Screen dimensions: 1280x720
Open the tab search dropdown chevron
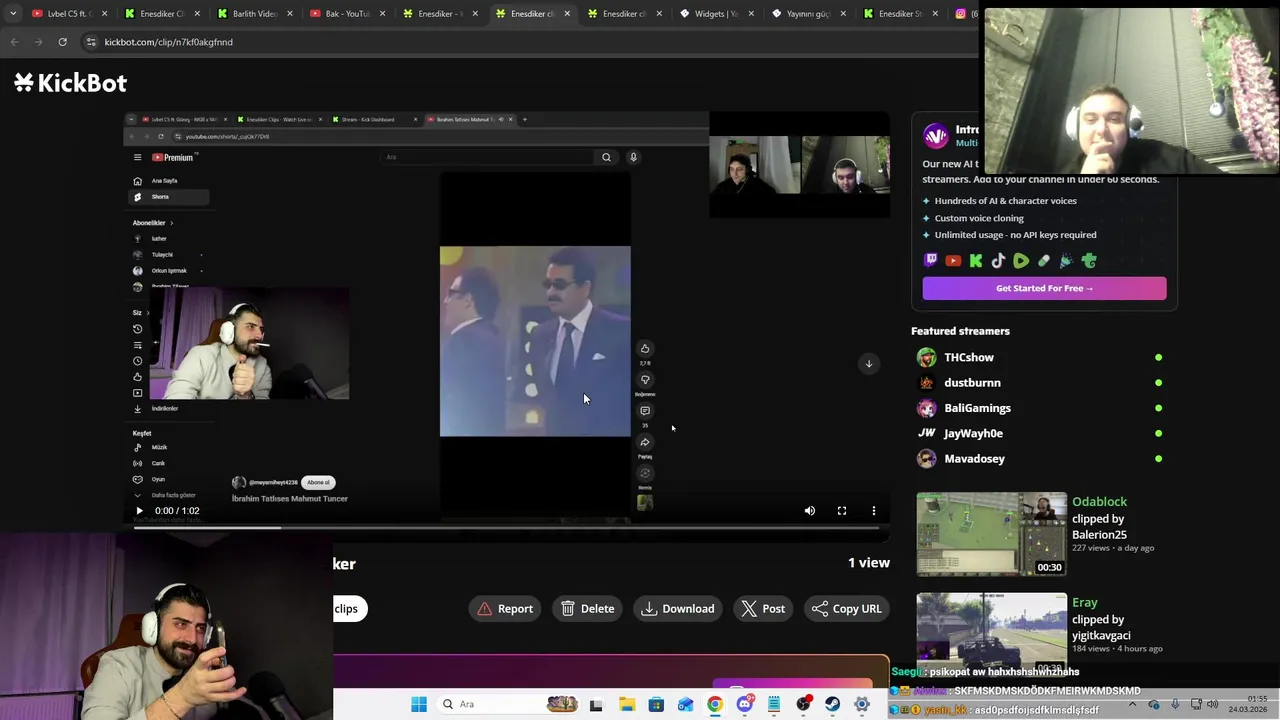pos(12,14)
